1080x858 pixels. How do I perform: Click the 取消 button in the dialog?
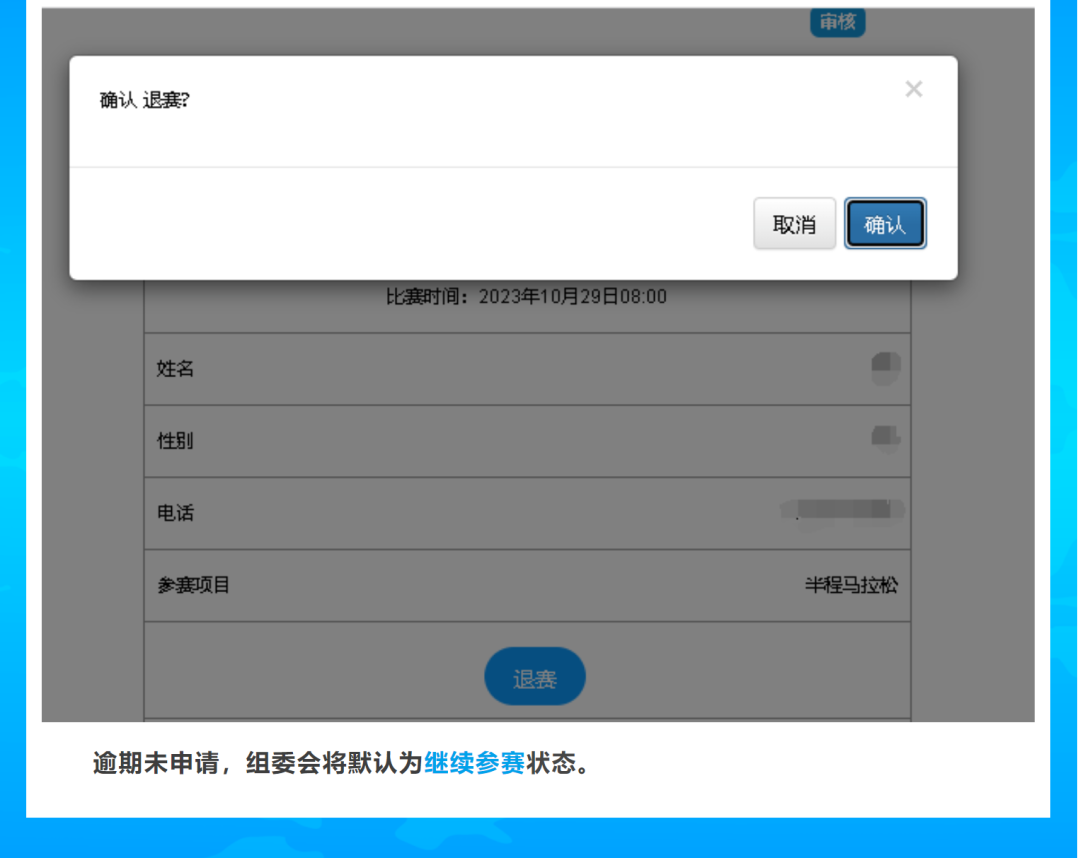tap(794, 224)
